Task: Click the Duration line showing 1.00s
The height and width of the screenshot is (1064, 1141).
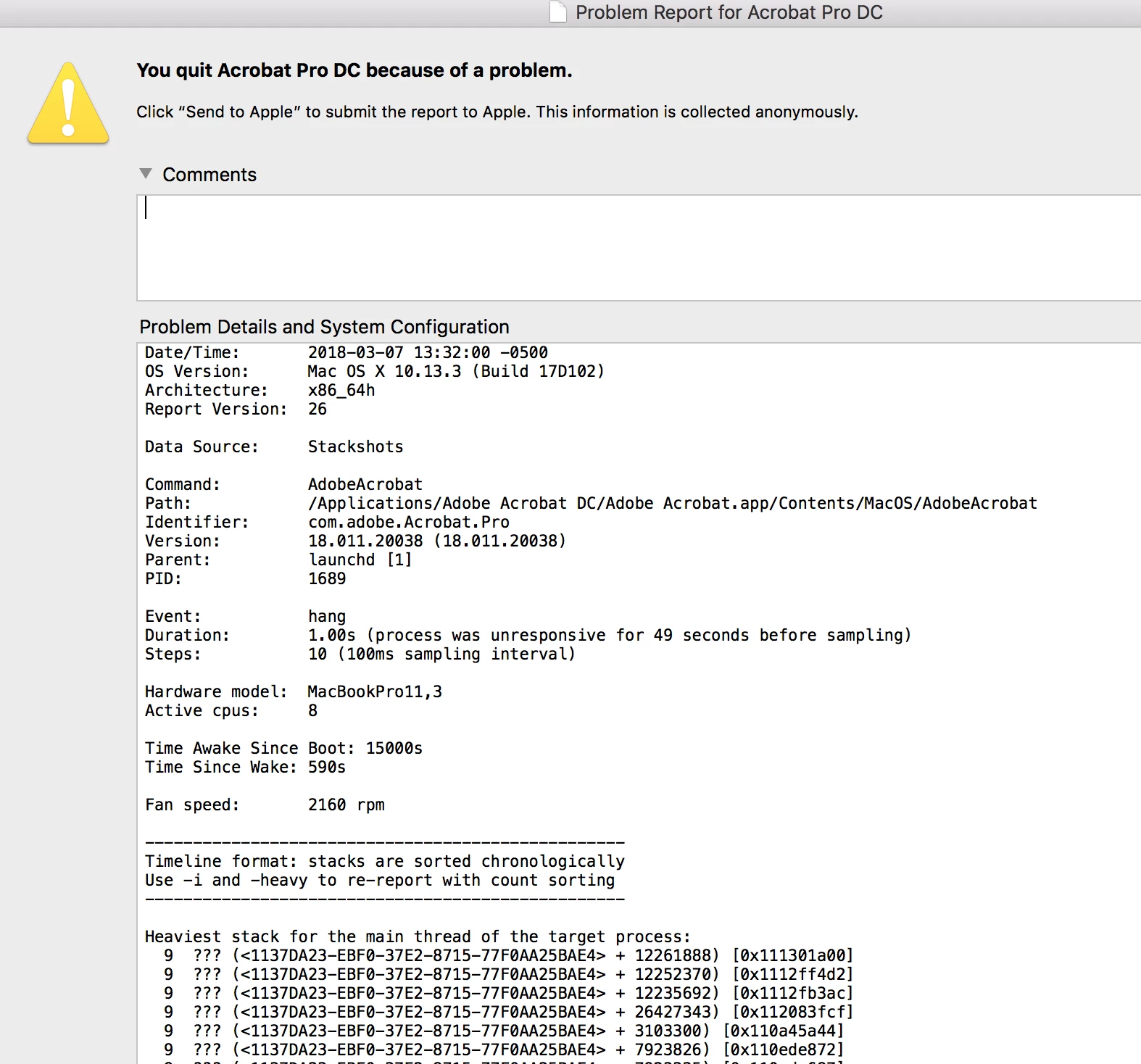Action: click(x=528, y=636)
